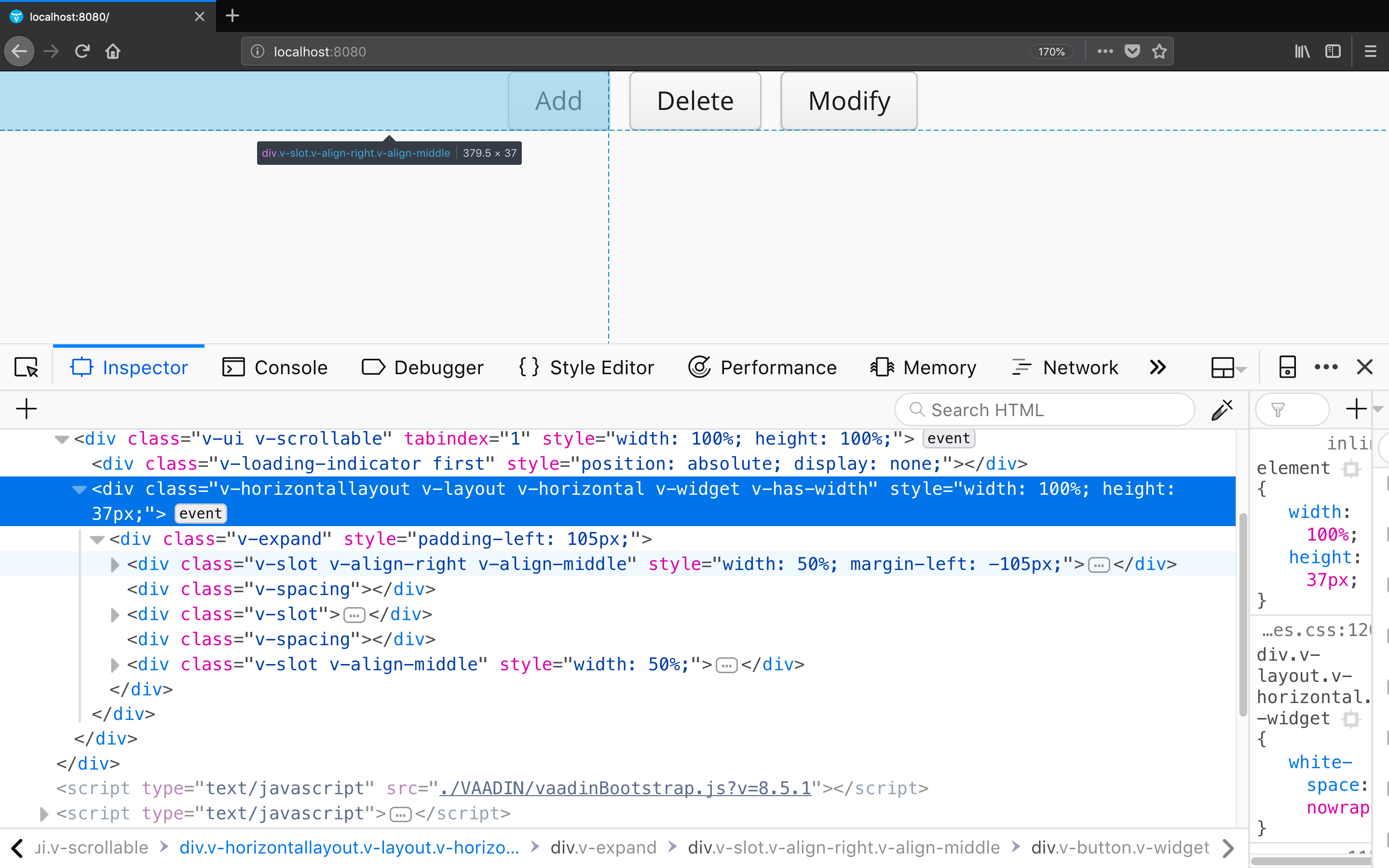Click the Delete button on the page

click(695, 101)
